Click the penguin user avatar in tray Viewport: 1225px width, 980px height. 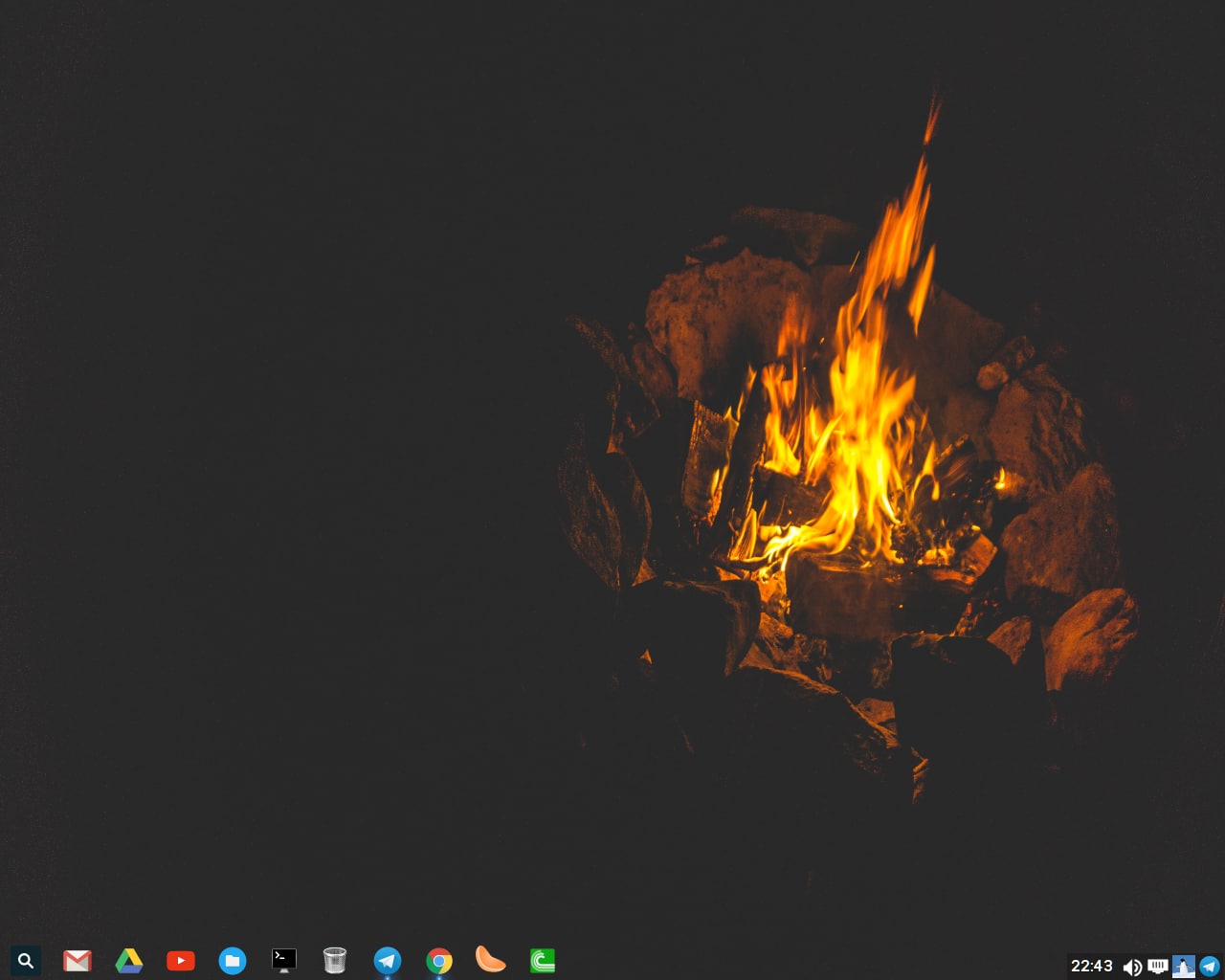[x=1184, y=967]
